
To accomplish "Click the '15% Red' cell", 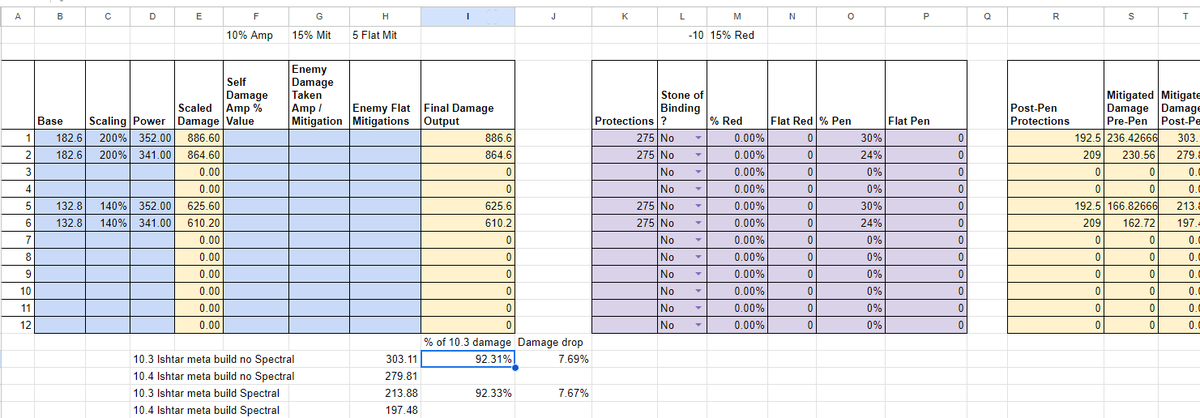I will click(736, 34).
